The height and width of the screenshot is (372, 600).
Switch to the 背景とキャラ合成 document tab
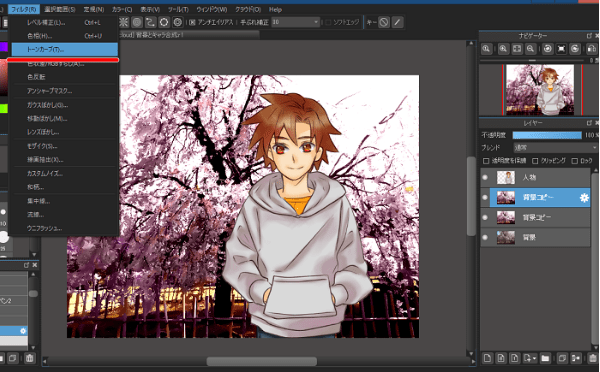pyautogui.click(x=189, y=35)
